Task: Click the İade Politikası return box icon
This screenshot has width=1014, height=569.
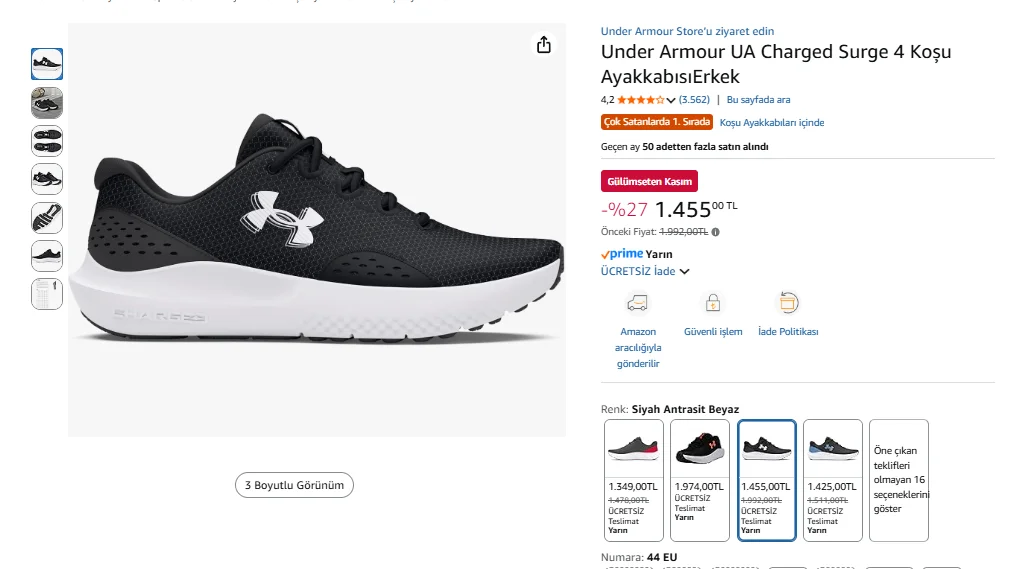Action: [x=788, y=303]
